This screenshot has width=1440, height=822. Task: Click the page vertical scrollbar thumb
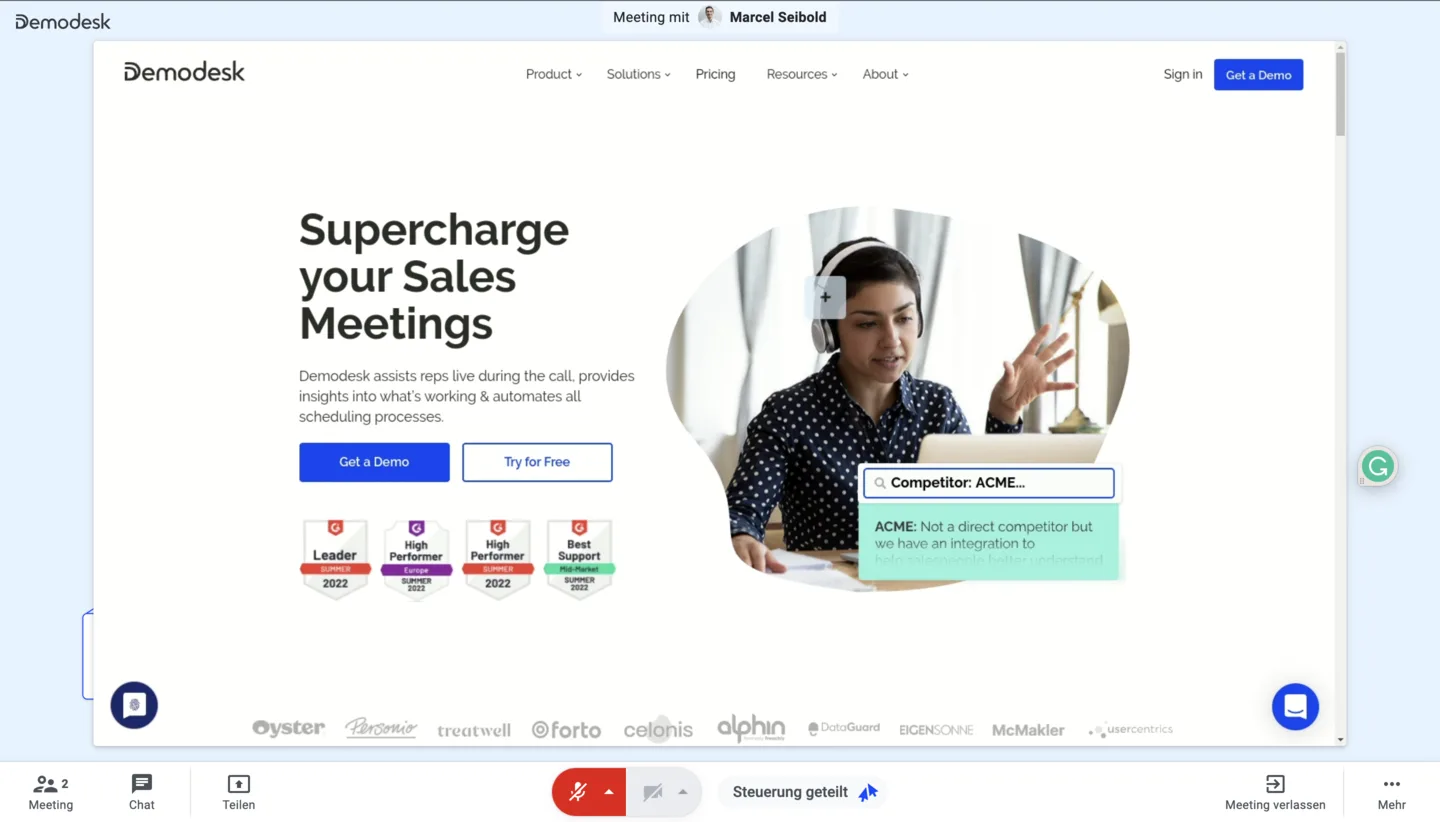[1340, 92]
